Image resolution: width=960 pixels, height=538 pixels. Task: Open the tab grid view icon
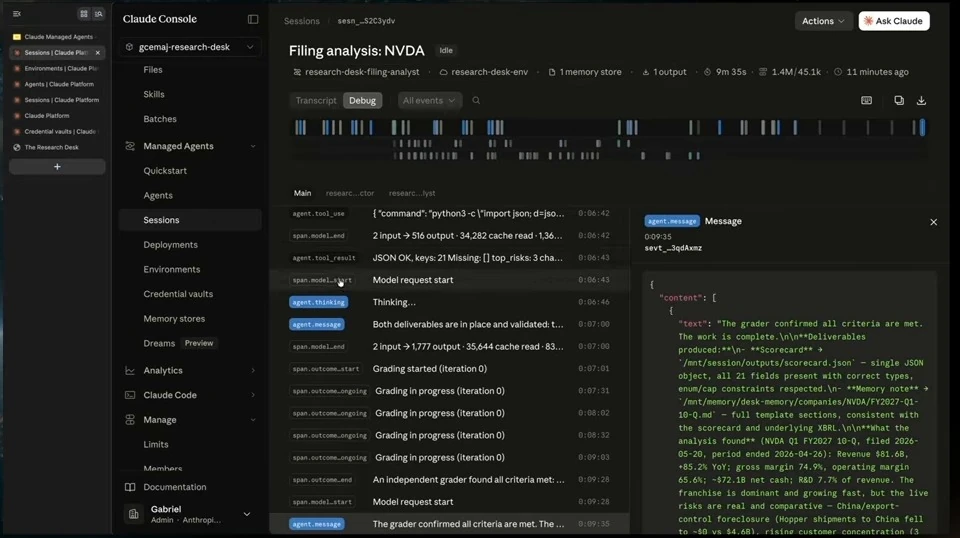84,13
